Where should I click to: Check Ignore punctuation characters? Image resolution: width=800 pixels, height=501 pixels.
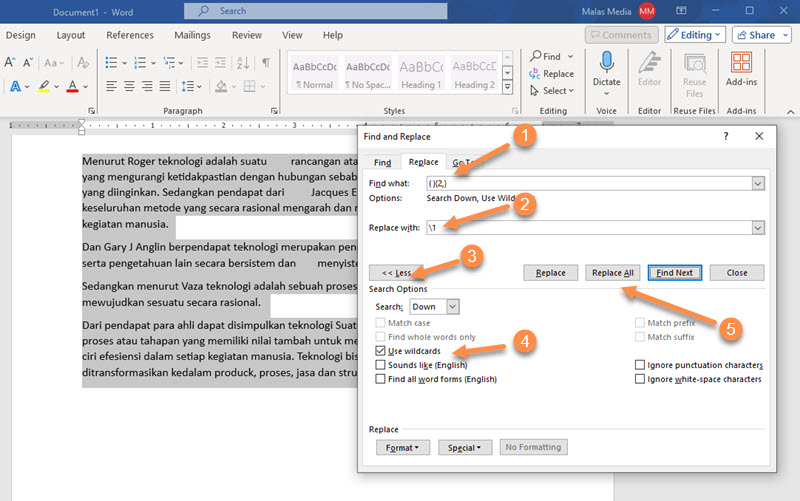[x=640, y=365]
